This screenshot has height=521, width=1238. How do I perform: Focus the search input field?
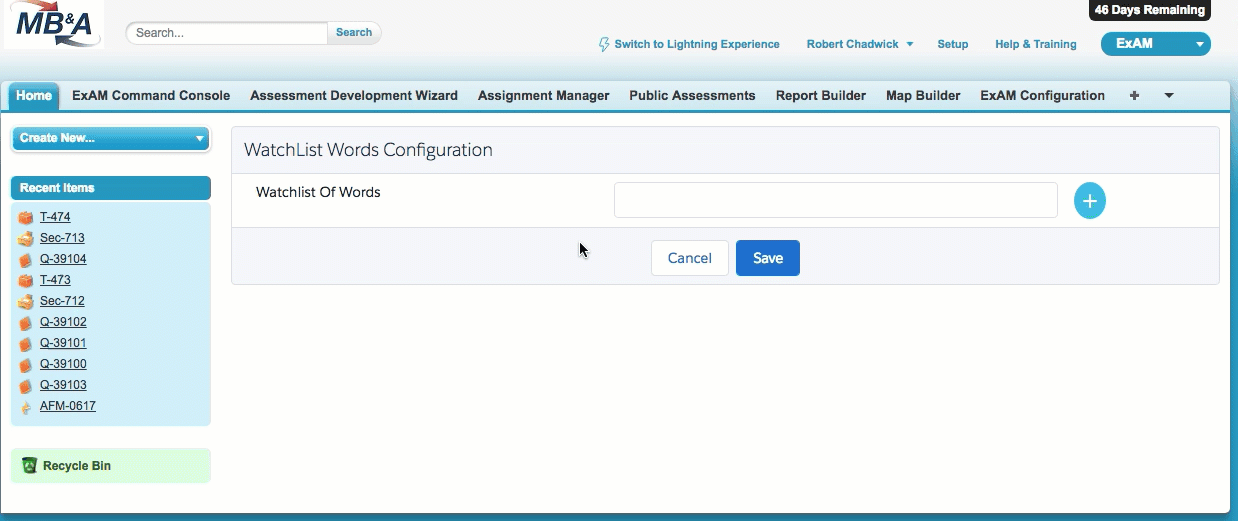coord(227,32)
